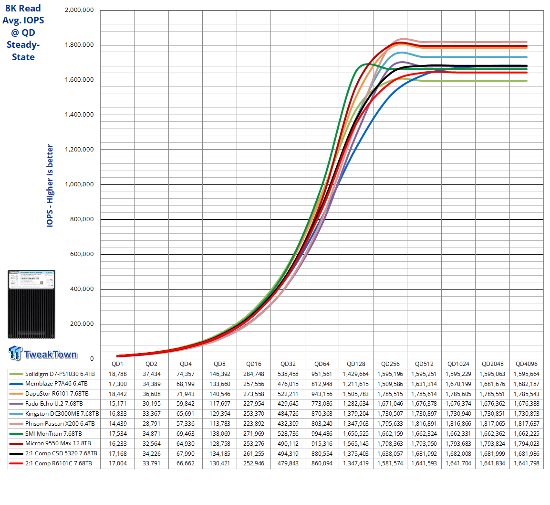Click the Solidigm QD1 value 18,788
Viewport: 550px width, 505px height.
118,374
